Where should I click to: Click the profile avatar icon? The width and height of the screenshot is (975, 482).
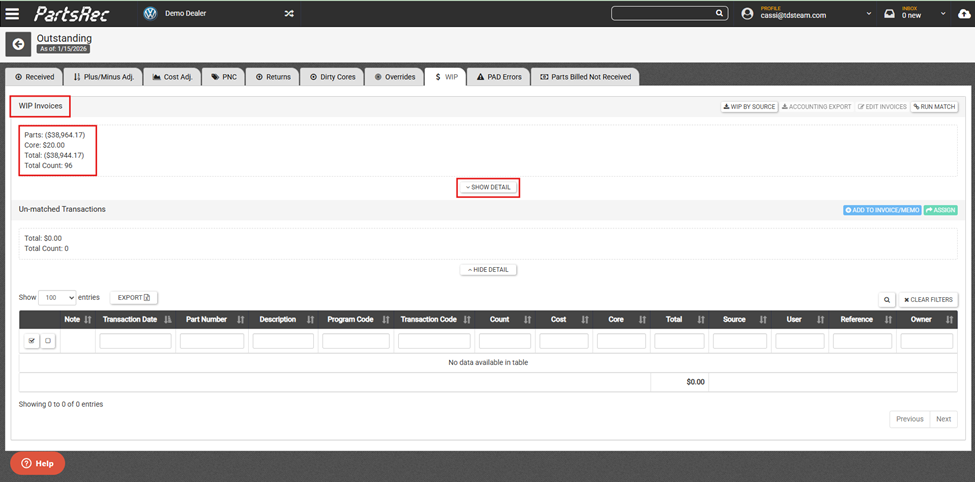point(747,14)
